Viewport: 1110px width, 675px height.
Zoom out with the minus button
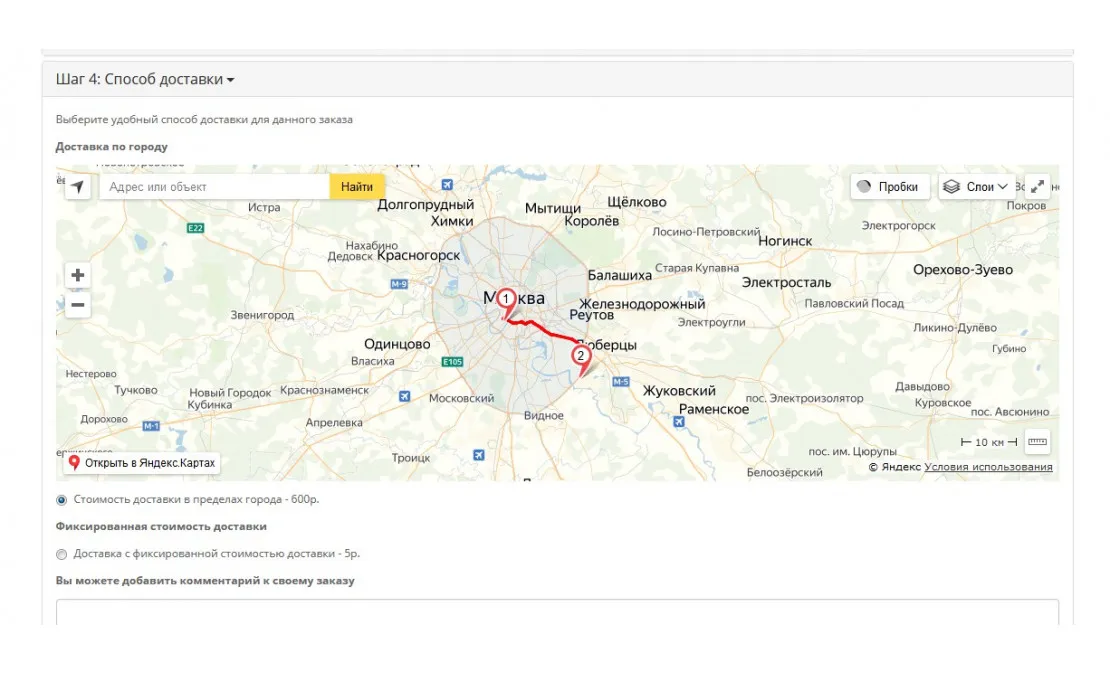(78, 305)
